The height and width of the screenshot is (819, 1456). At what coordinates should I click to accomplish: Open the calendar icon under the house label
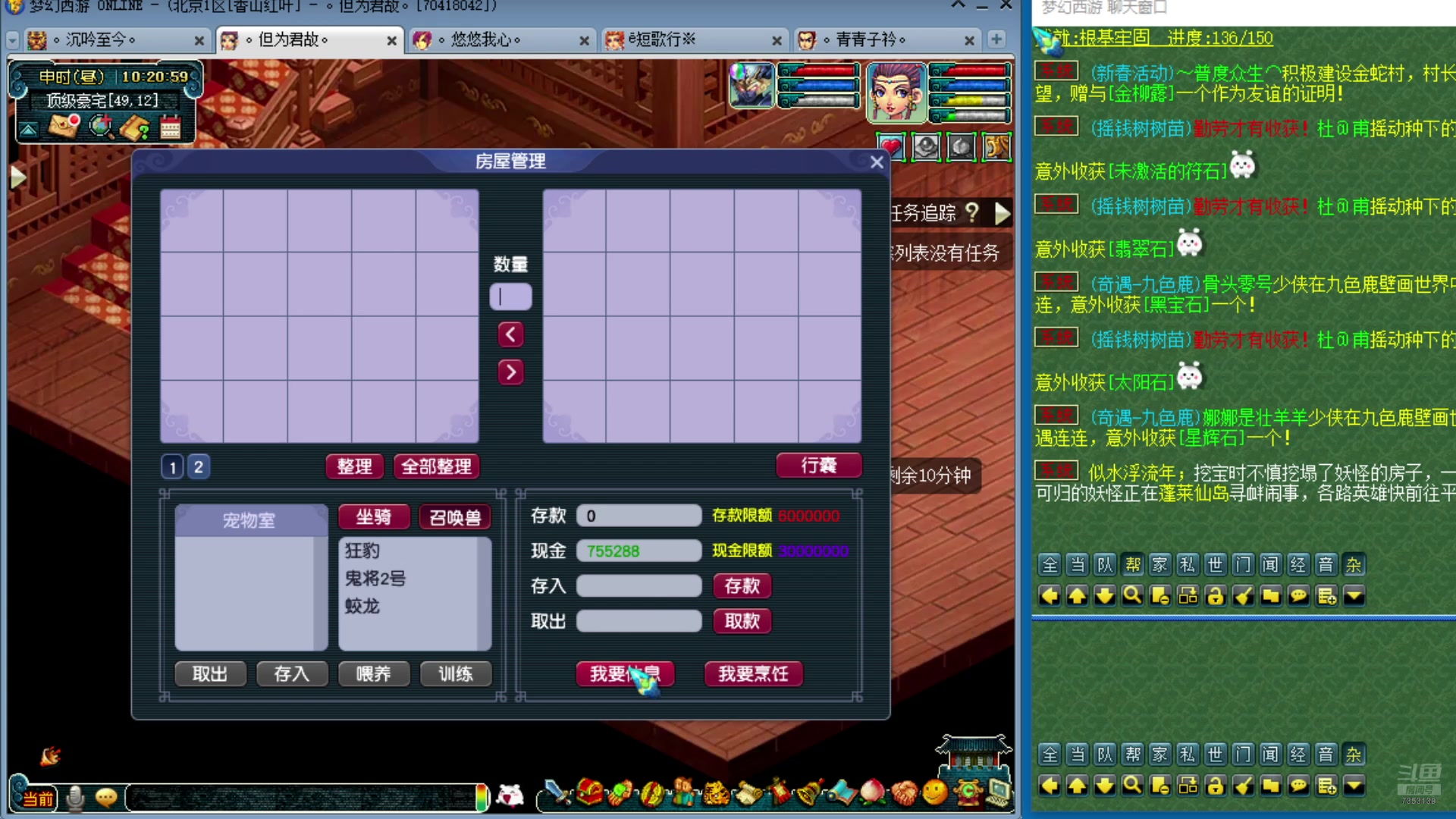(171, 127)
